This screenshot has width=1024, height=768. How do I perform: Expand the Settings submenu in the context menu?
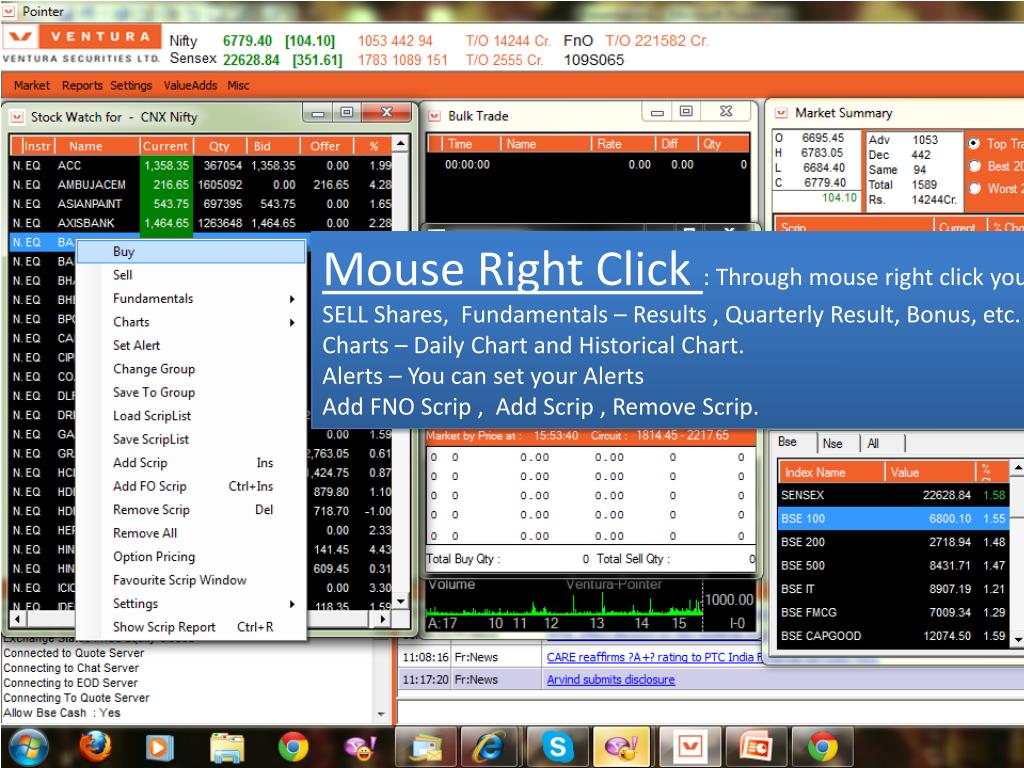(191, 603)
